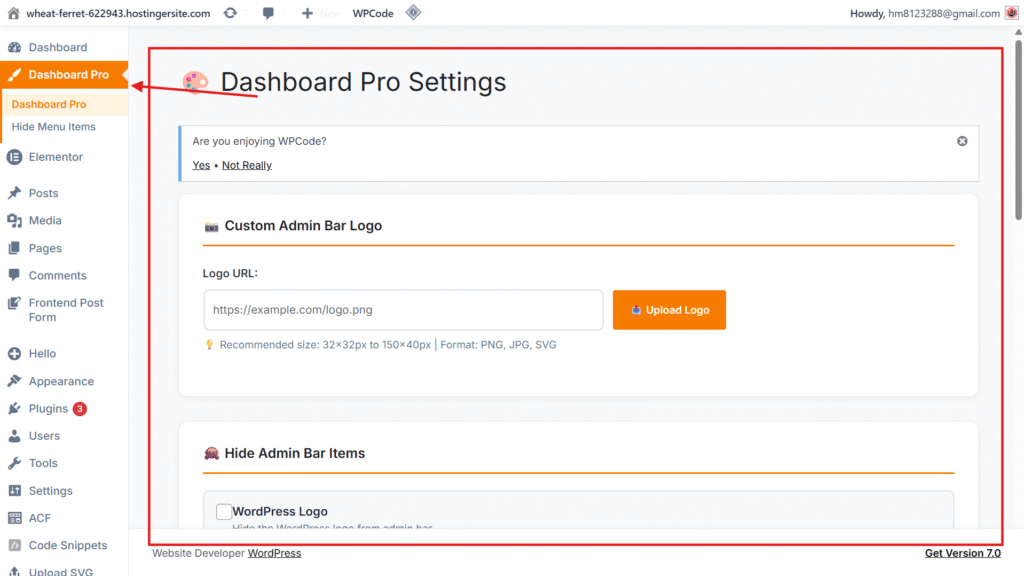Click the diamond icon beside WPCode

tap(413, 12)
